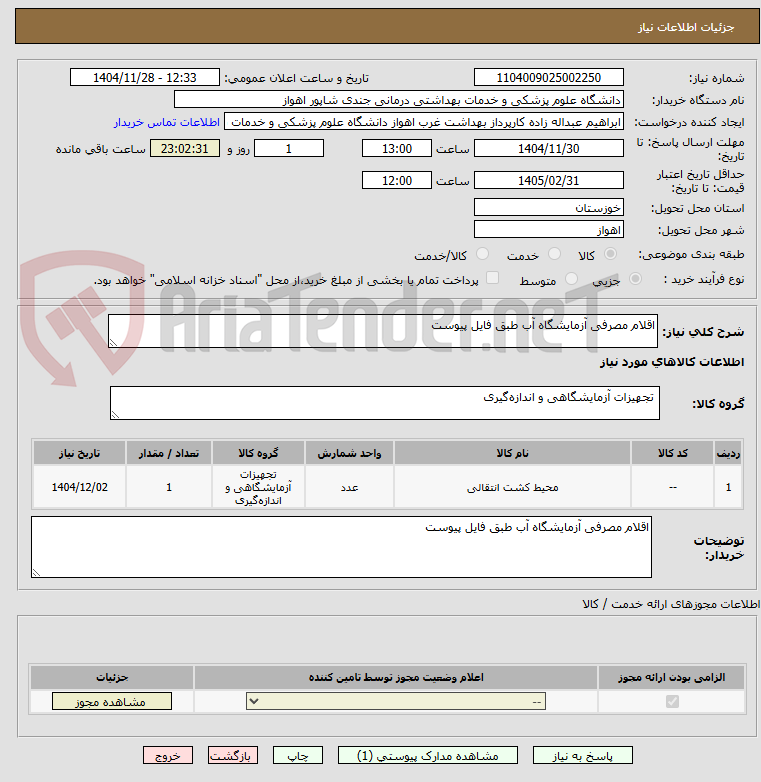Click the تاریخ نیاز column header

click(79, 453)
